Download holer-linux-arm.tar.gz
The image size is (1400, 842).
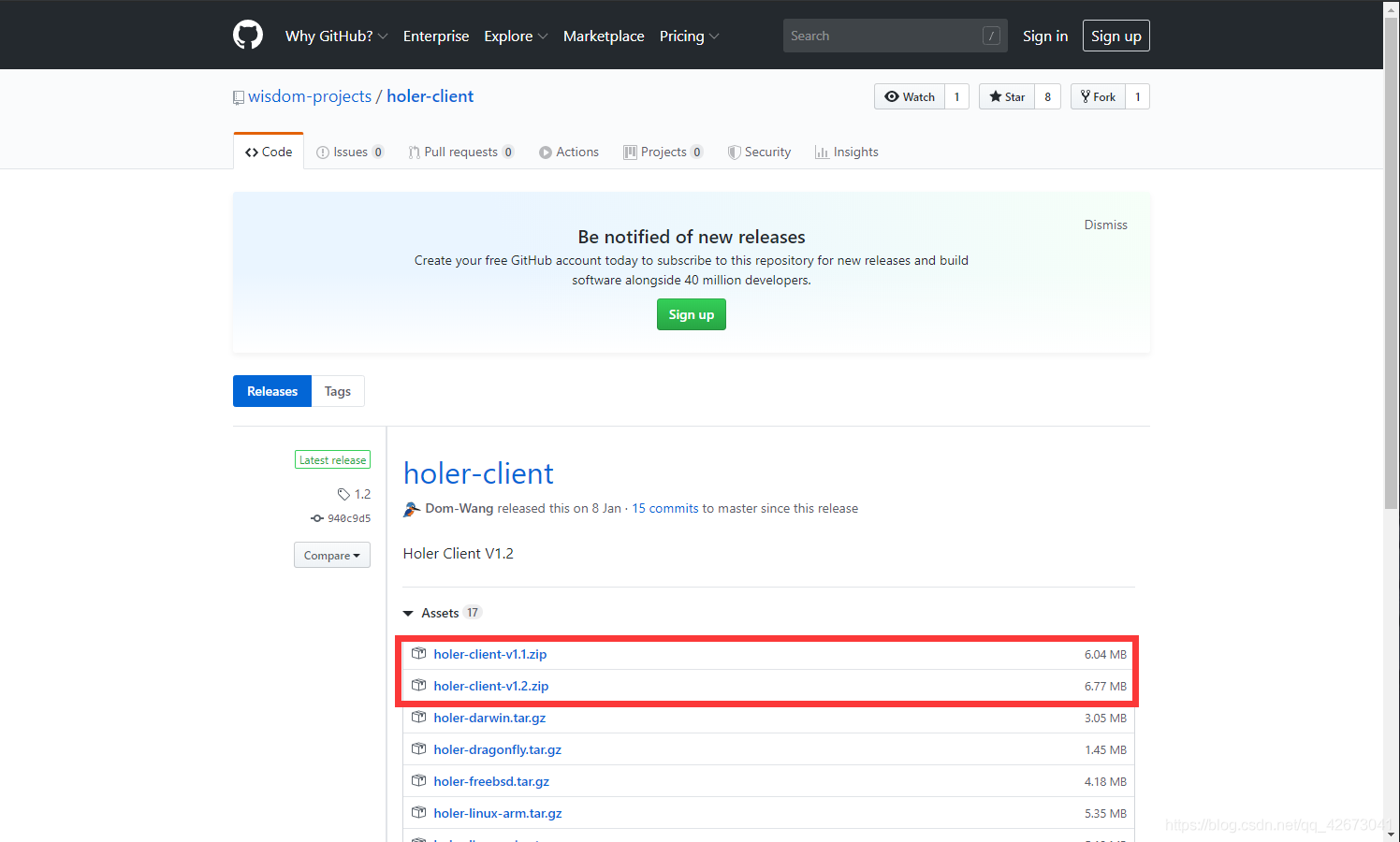coord(498,813)
